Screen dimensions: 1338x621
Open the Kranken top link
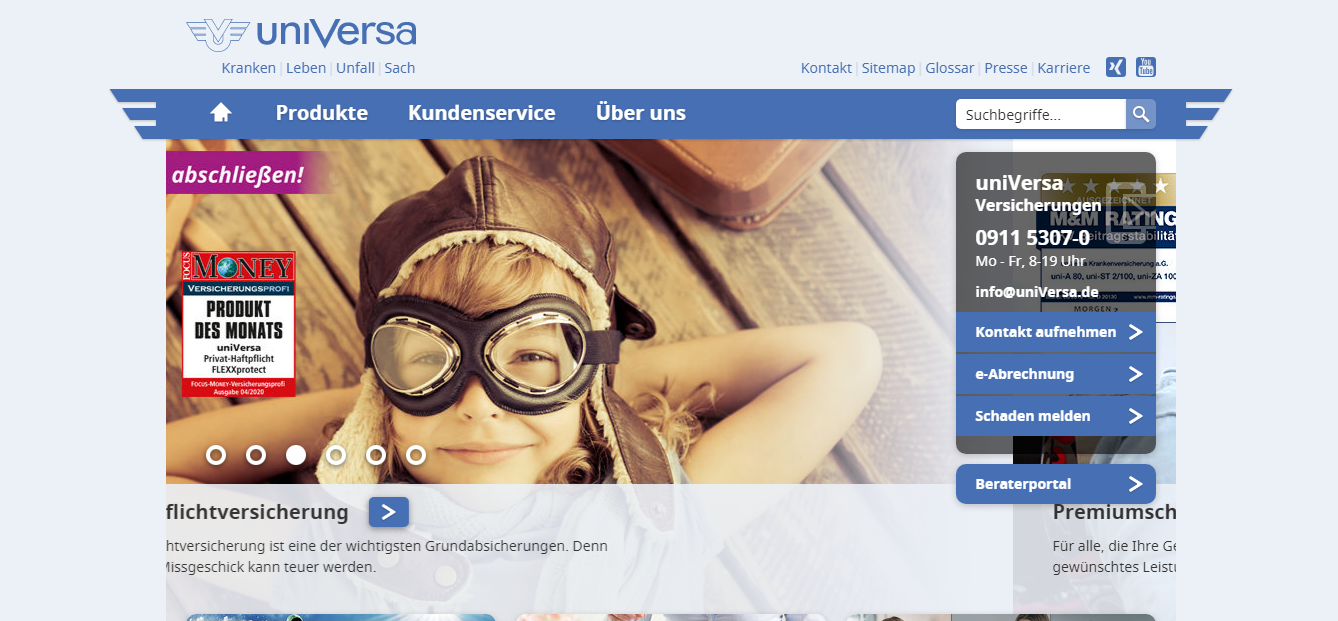tap(248, 68)
